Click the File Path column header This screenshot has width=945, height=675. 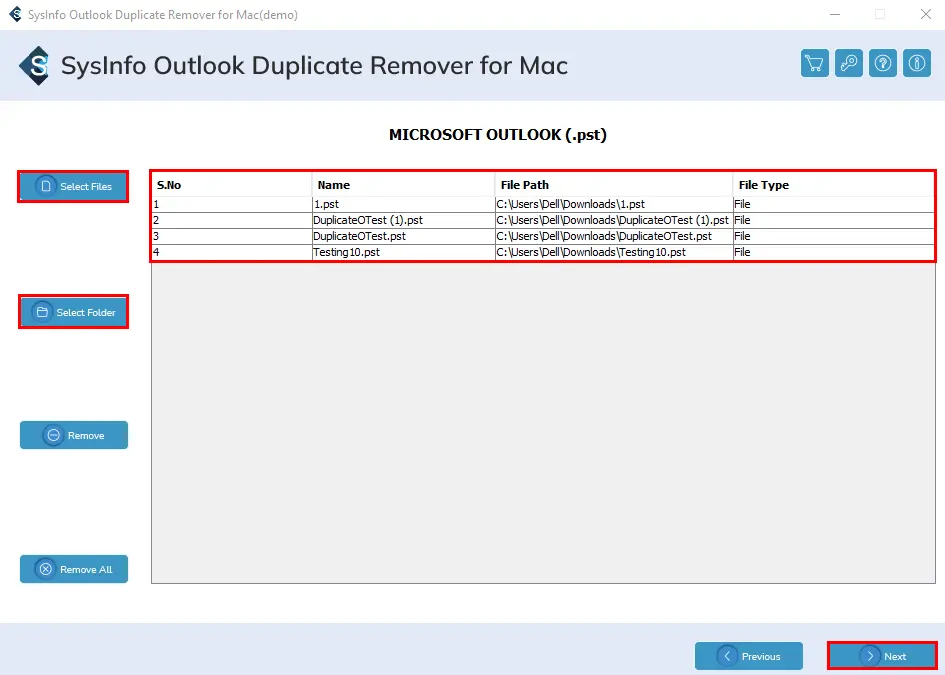pos(614,185)
